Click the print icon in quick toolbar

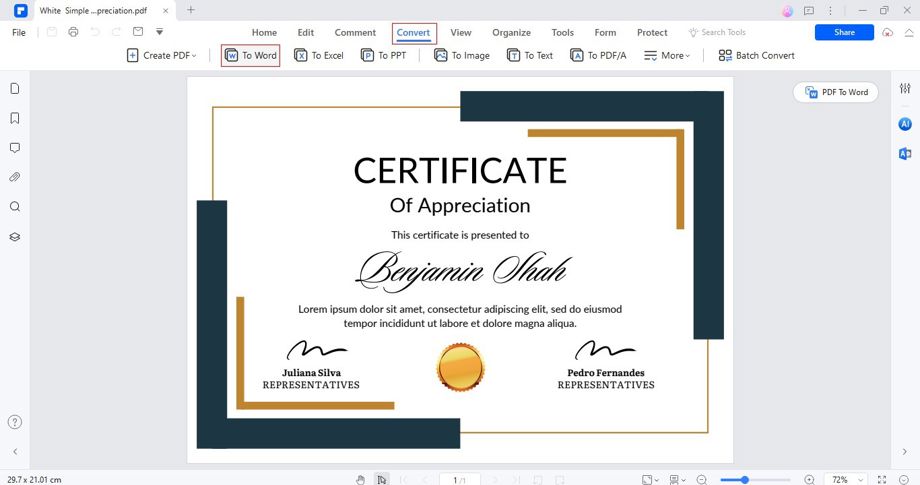click(x=73, y=32)
